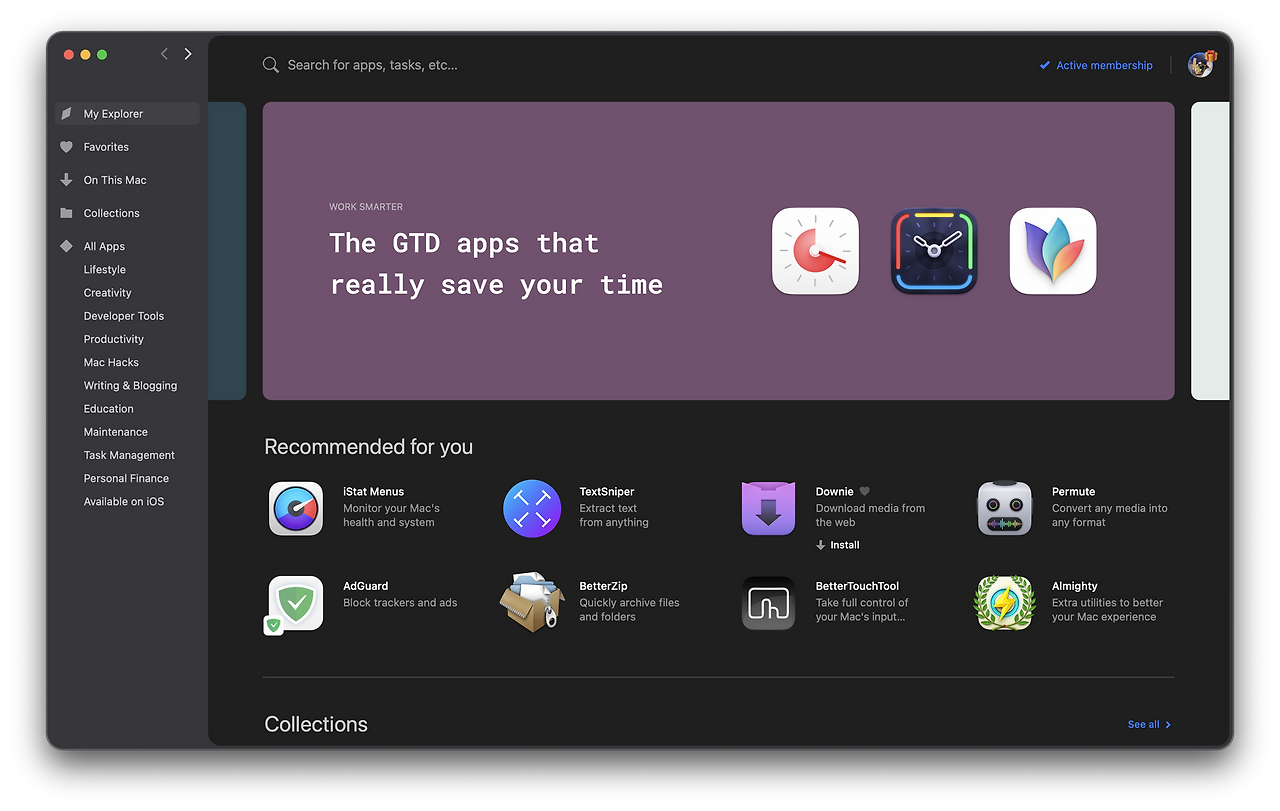Screen dimensions: 1280x811
Task: Open the Permute robot icon
Action: pos(1004,509)
